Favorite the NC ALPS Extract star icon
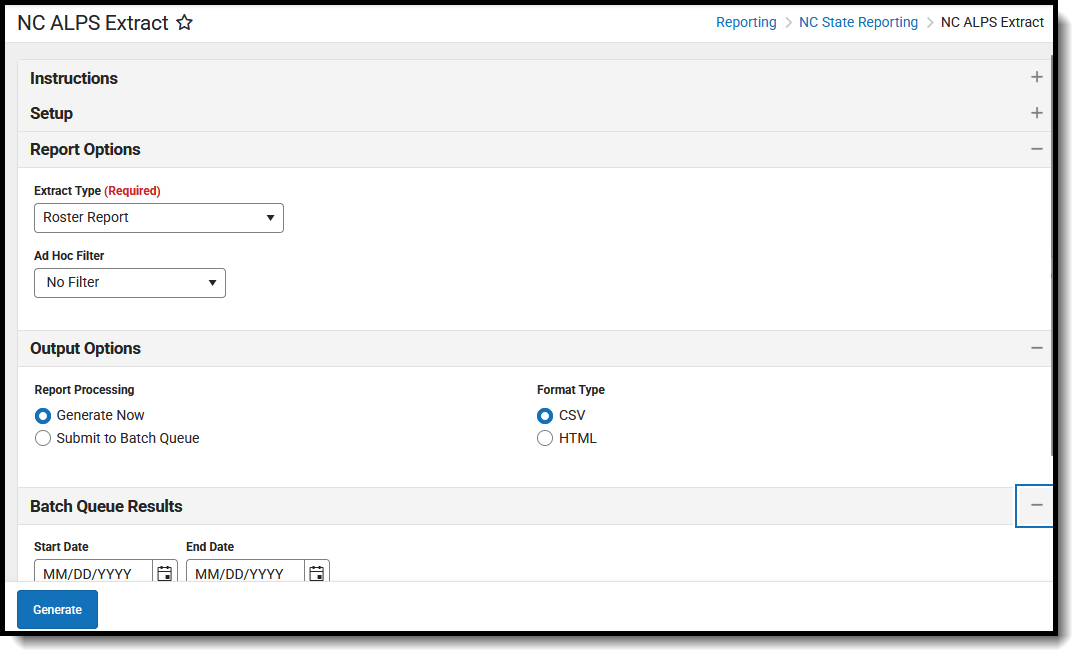The image size is (1083, 661). [x=184, y=23]
